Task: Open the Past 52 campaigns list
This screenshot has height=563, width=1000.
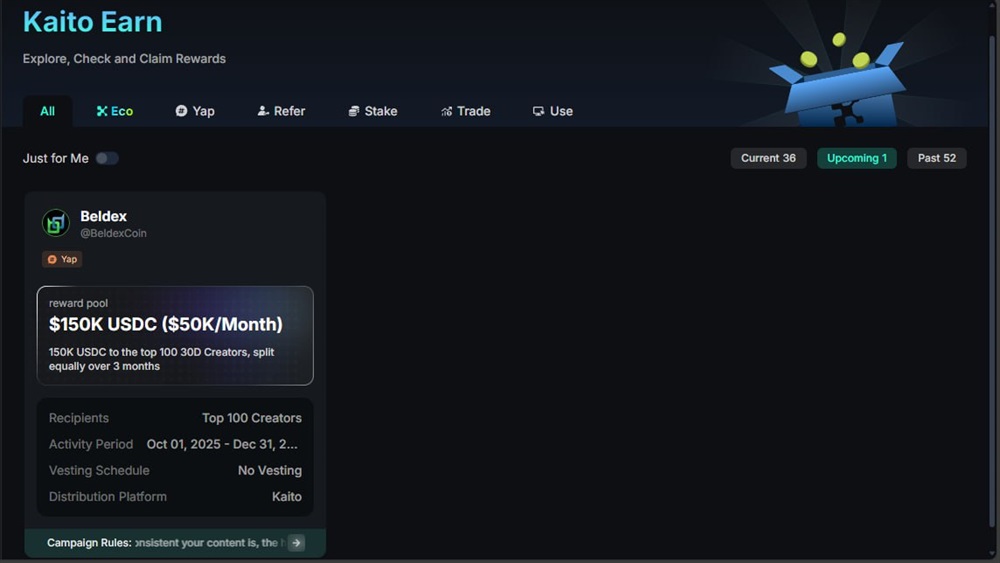Action: click(936, 158)
